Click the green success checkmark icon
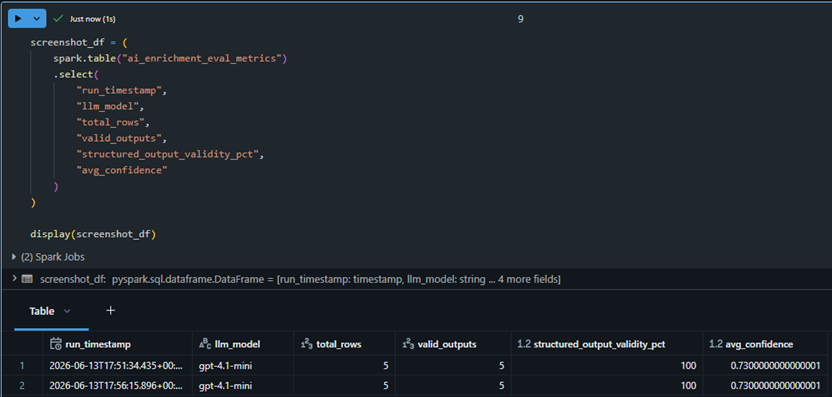Viewport: 832px width, 397px height. (58, 19)
